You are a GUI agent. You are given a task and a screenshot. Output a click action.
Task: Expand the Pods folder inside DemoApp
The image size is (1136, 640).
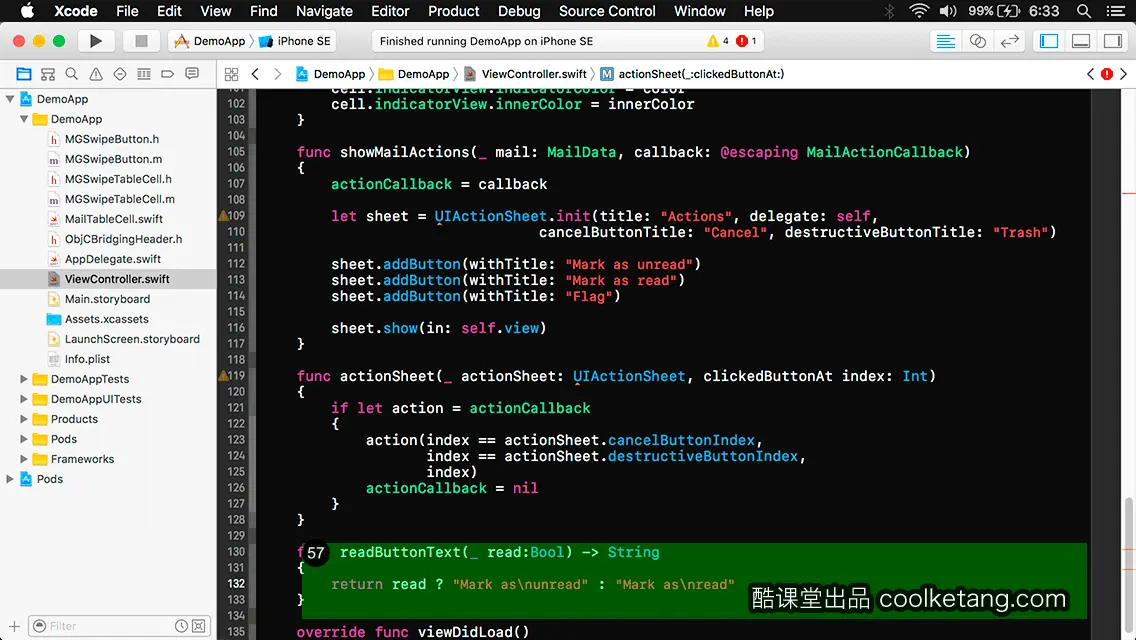[x=24, y=439]
